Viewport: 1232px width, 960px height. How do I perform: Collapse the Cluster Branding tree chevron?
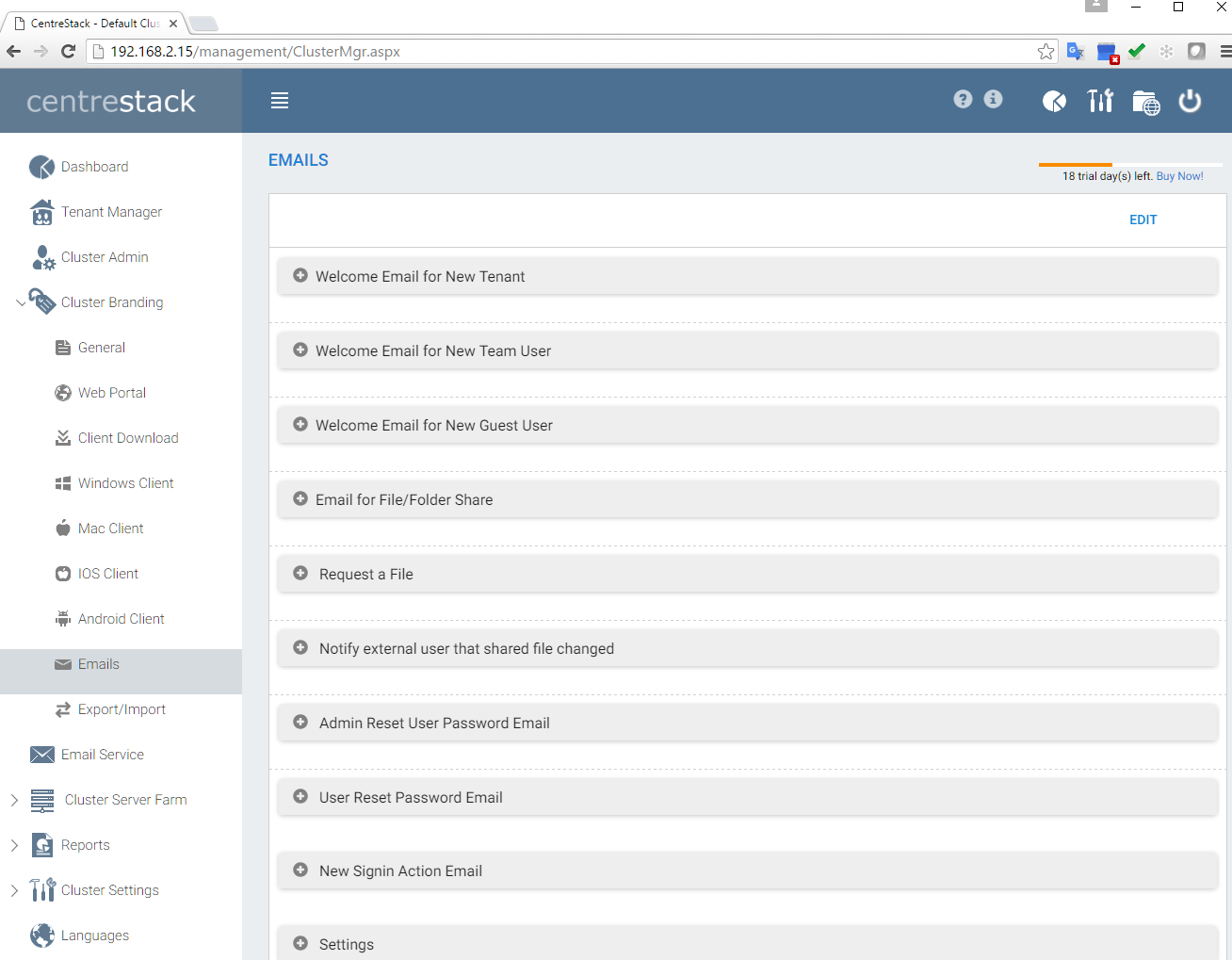pyautogui.click(x=21, y=302)
